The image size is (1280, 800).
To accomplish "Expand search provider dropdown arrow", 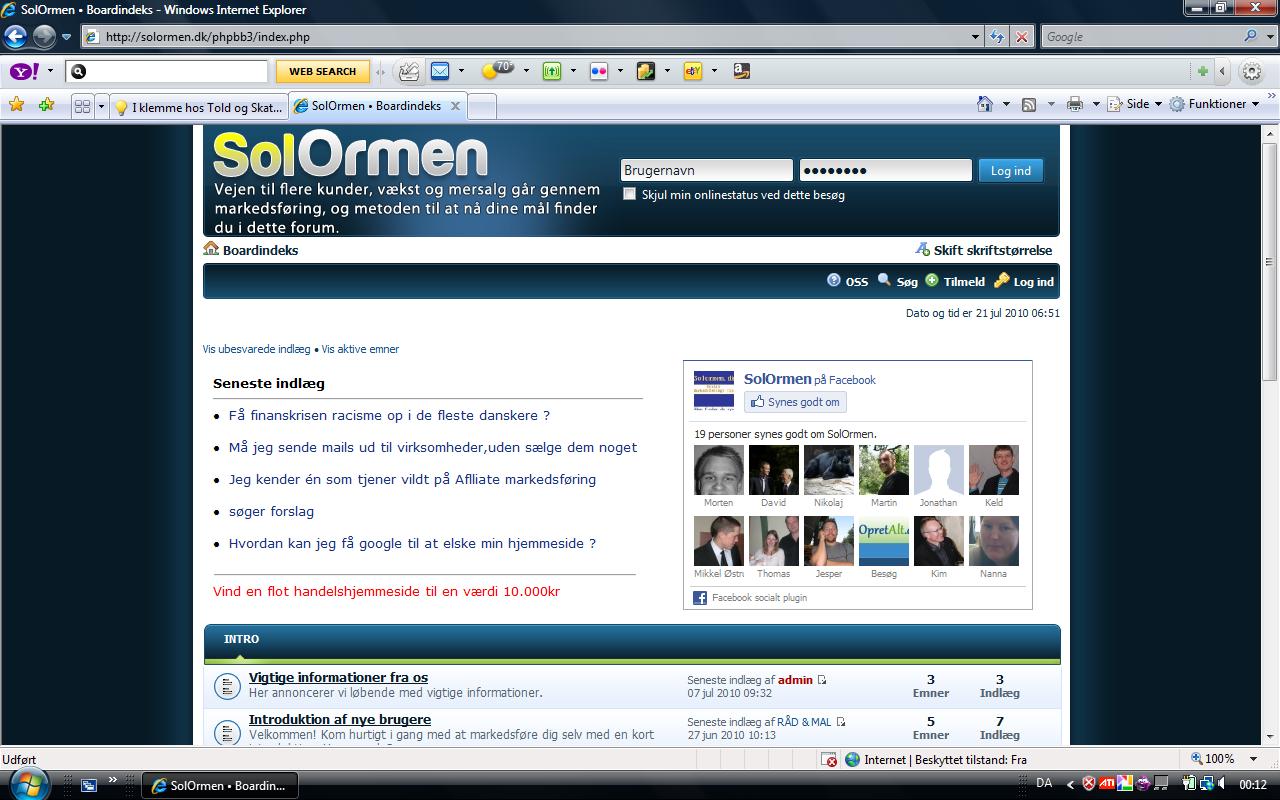I will 1269,36.
